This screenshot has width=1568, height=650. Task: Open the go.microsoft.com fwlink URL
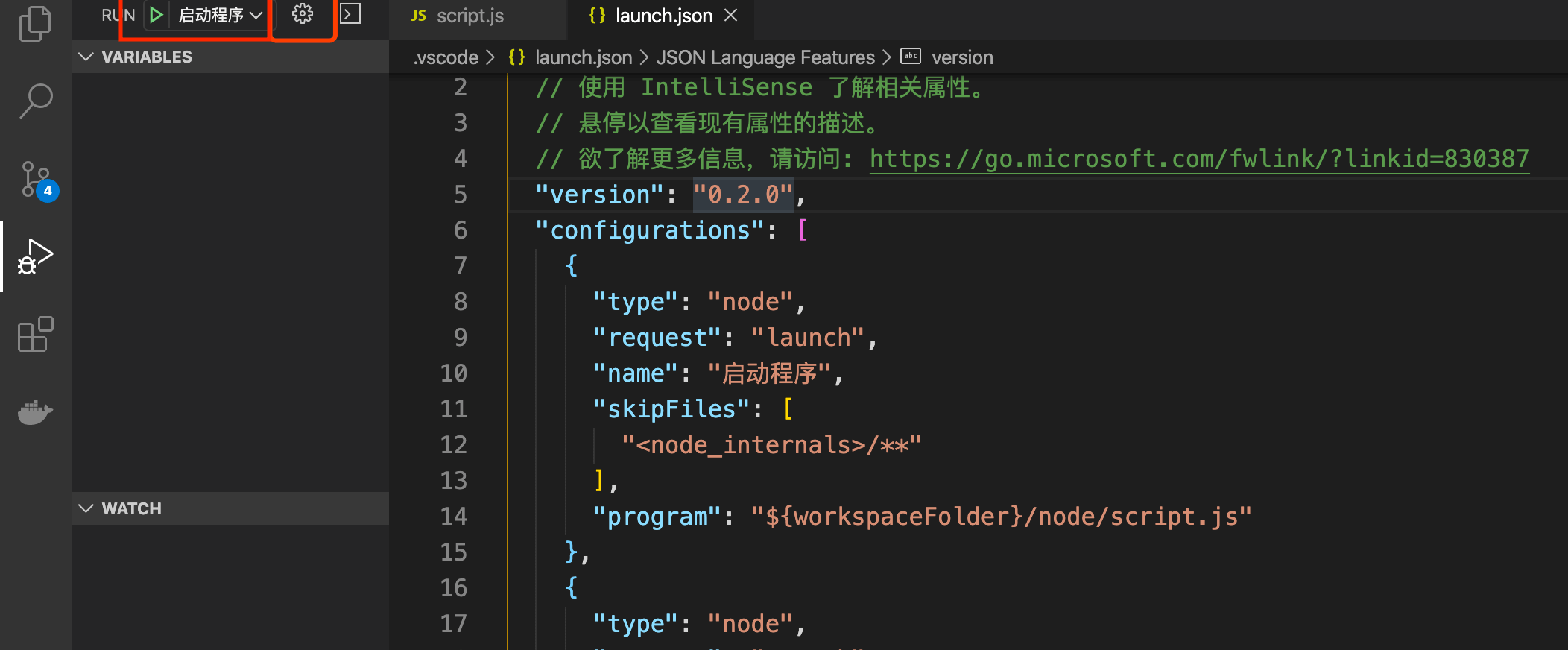(x=1199, y=159)
